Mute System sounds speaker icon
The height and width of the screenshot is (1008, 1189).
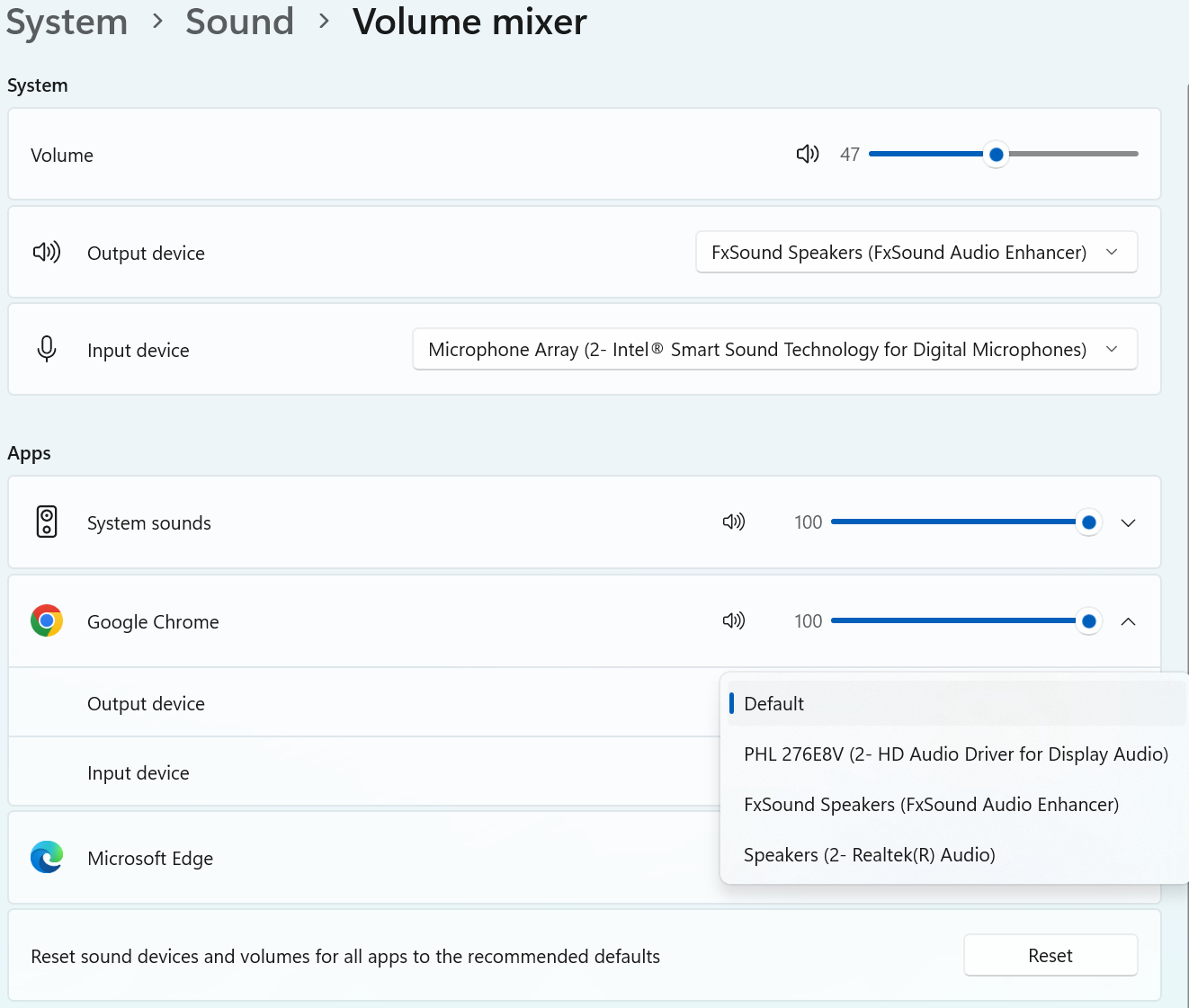click(x=733, y=522)
